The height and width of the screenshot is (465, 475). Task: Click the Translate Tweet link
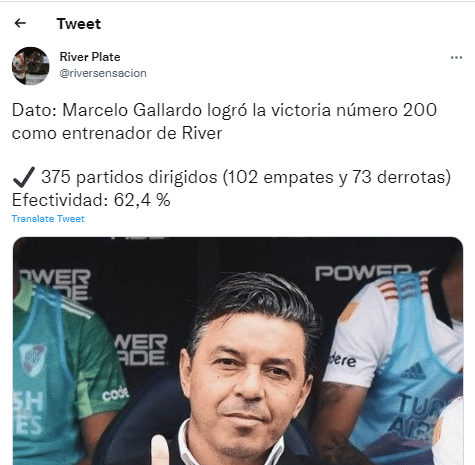click(x=48, y=219)
